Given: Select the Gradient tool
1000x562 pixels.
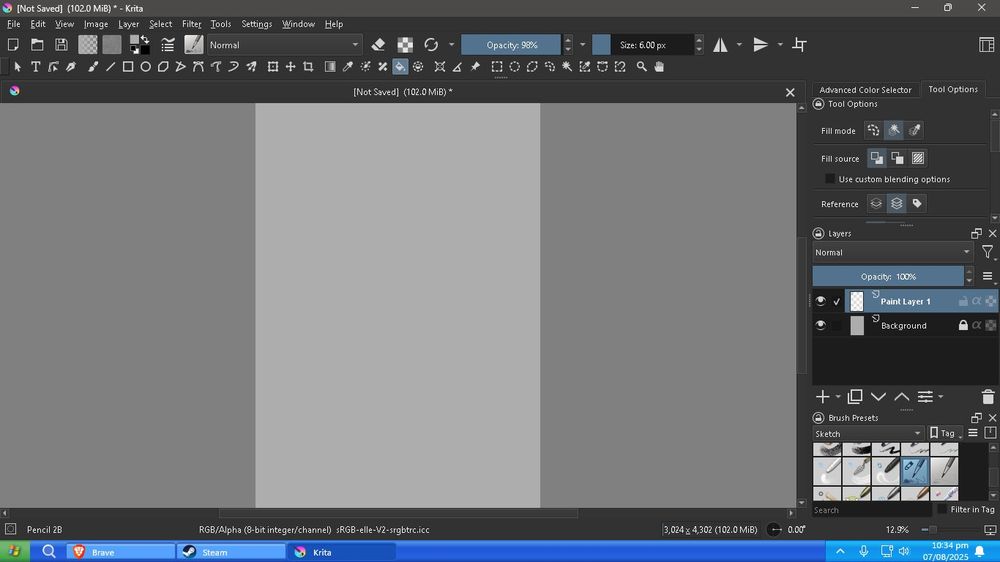Looking at the screenshot, I should coord(330,66).
